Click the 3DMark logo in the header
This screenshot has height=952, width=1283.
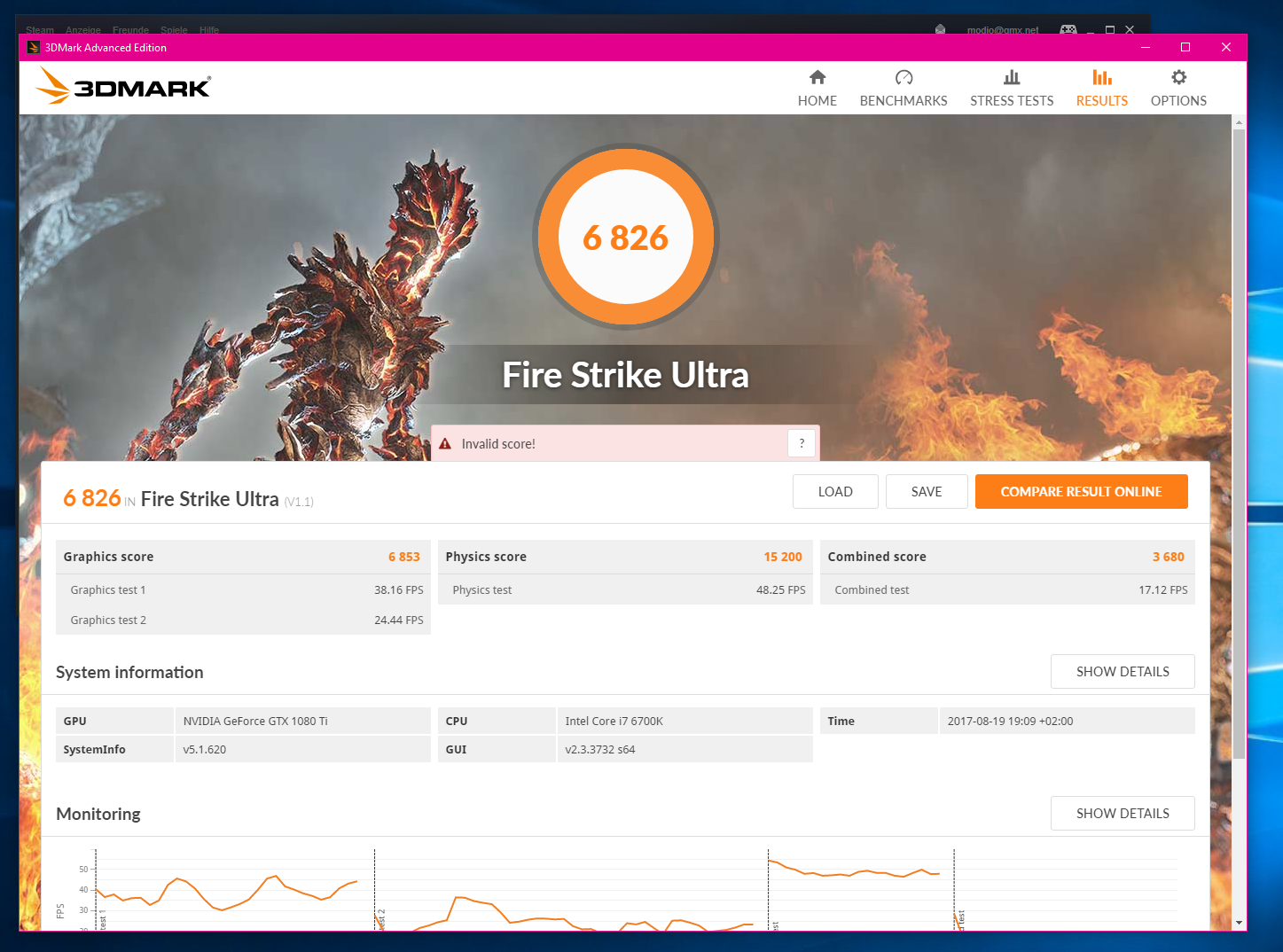(x=123, y=86)
